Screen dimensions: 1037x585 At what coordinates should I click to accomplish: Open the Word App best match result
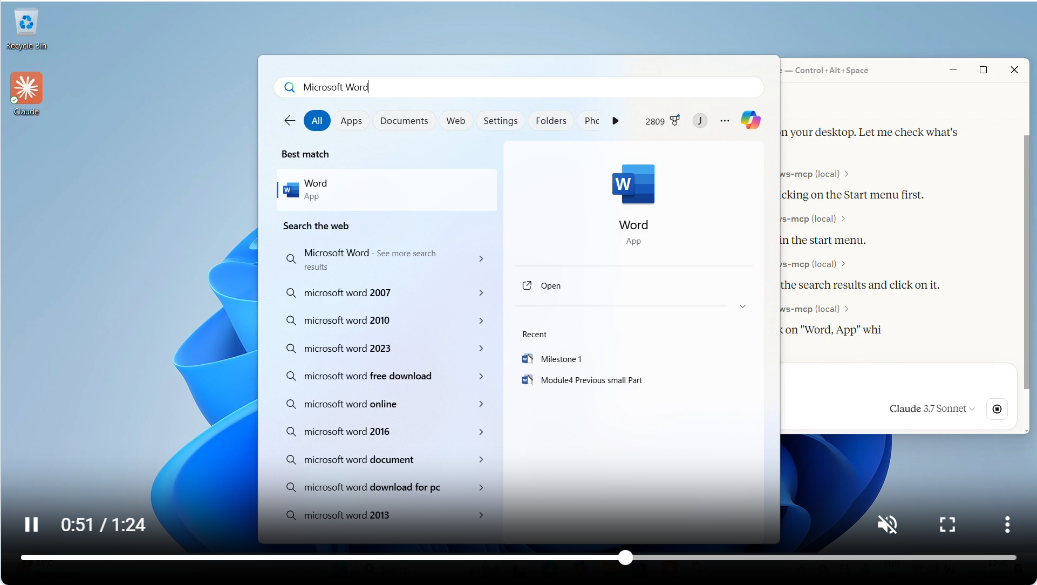387,190
